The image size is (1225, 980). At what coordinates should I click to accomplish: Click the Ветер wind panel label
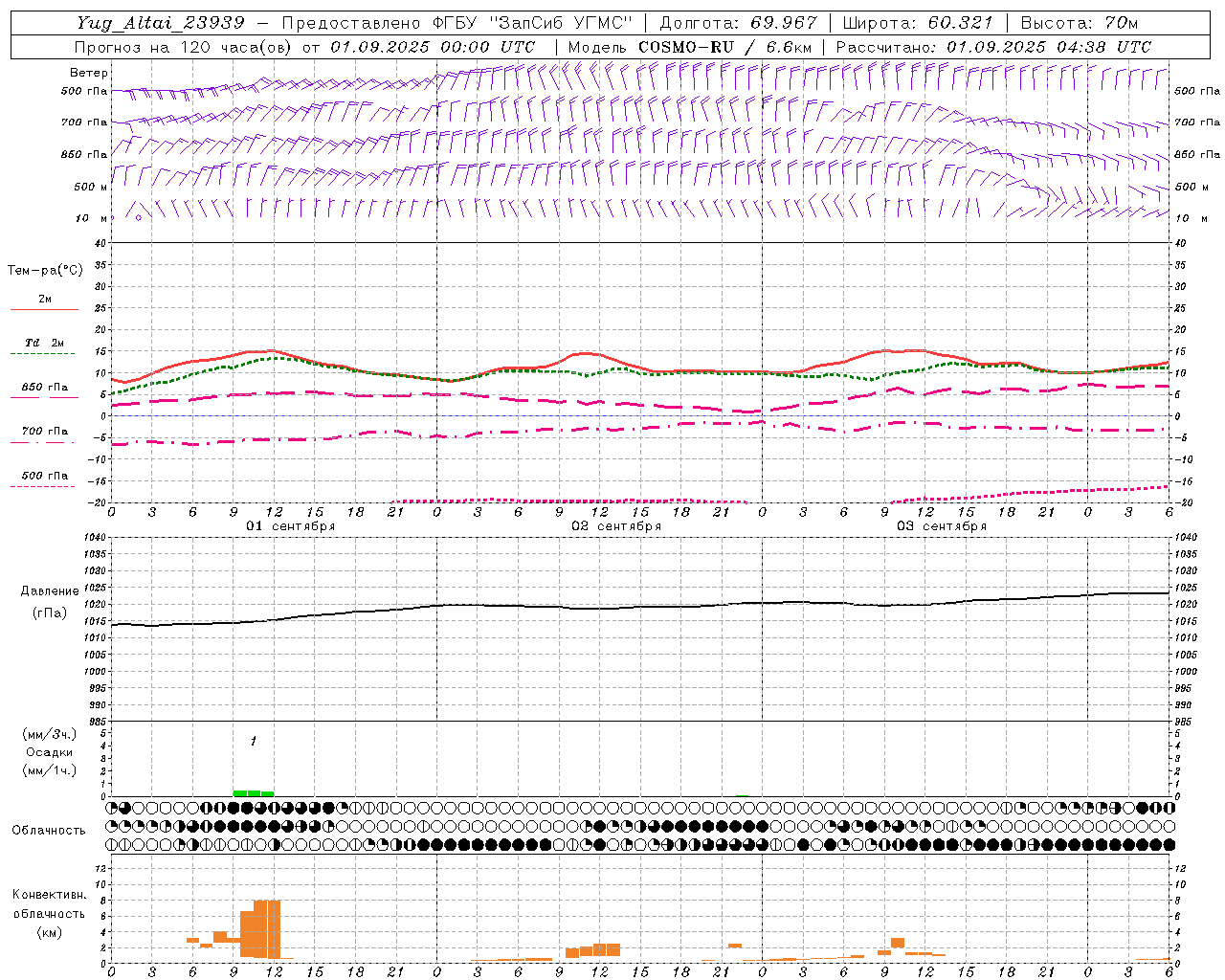pyautogui.click(x=89, y=73)
